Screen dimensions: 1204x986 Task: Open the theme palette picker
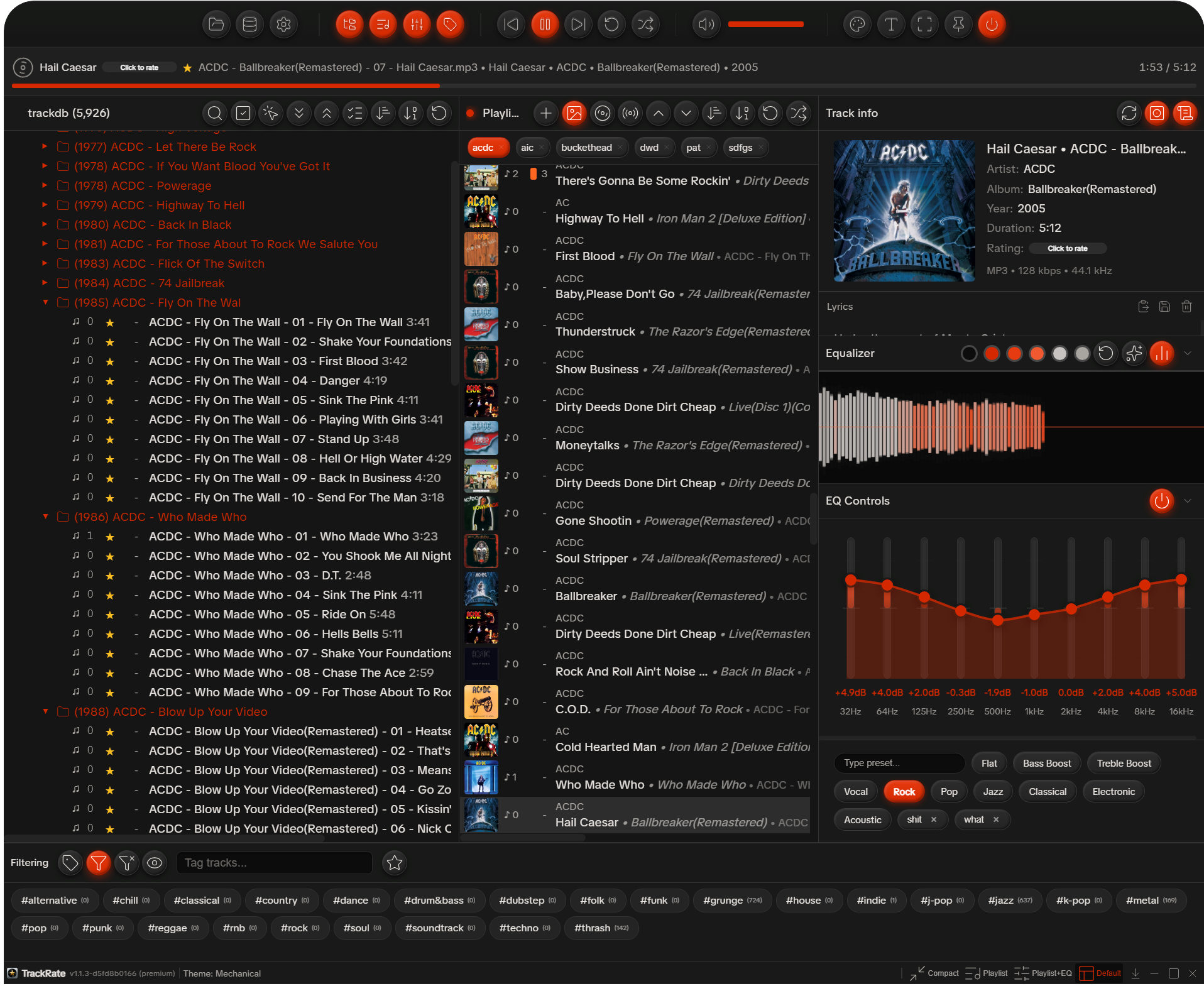857,25
